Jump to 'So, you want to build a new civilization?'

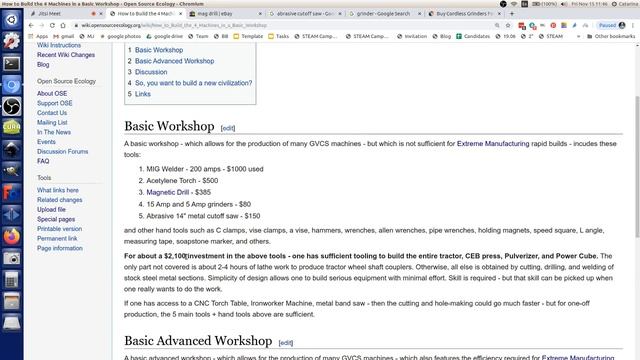[193, 83]
